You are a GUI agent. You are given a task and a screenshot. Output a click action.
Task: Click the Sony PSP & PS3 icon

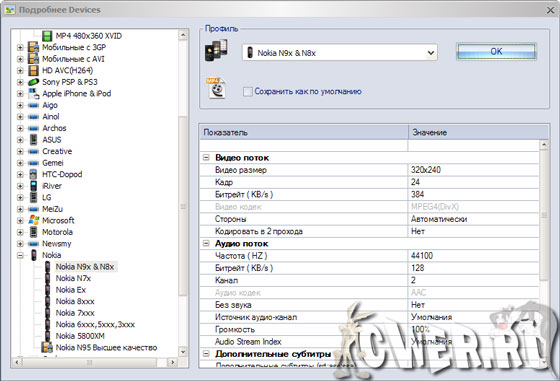pos(34,82)
